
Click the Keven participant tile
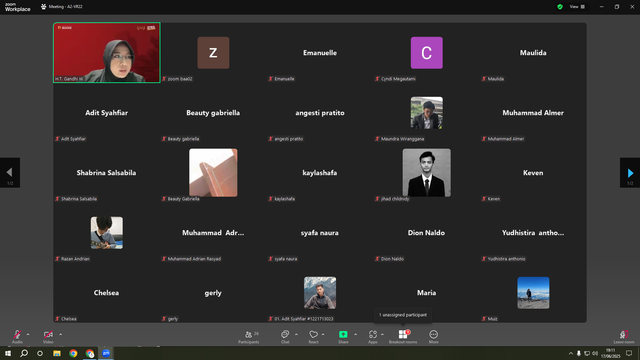pos(533,173)
